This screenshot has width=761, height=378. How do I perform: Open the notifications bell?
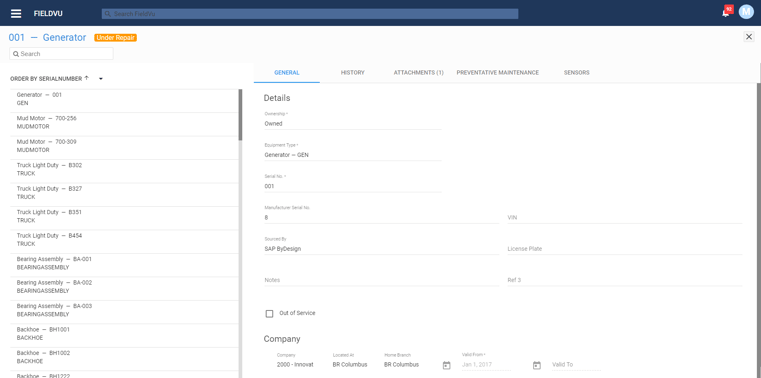[x=726, y=13]
